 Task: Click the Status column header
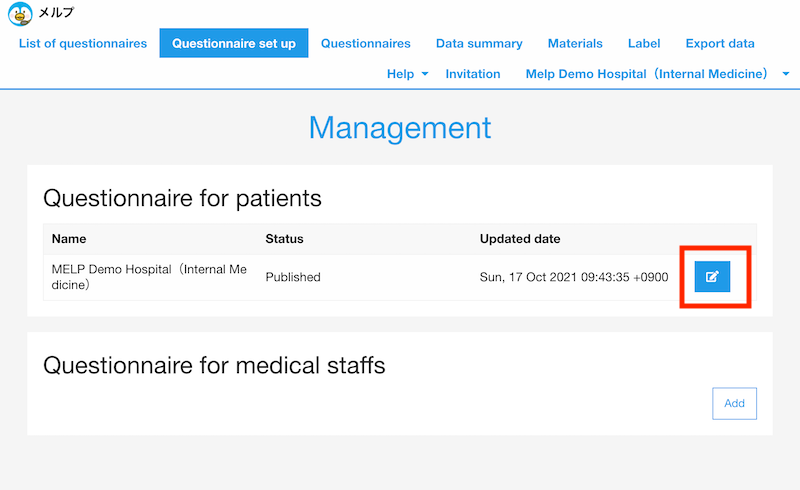(284, 239)
